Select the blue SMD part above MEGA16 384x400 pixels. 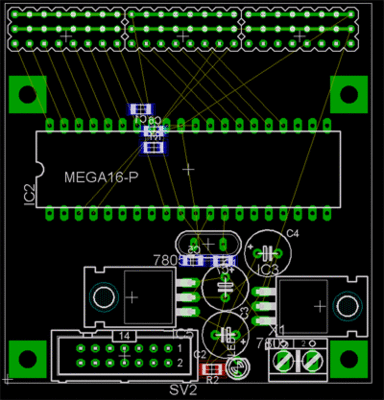coord(142,109)
